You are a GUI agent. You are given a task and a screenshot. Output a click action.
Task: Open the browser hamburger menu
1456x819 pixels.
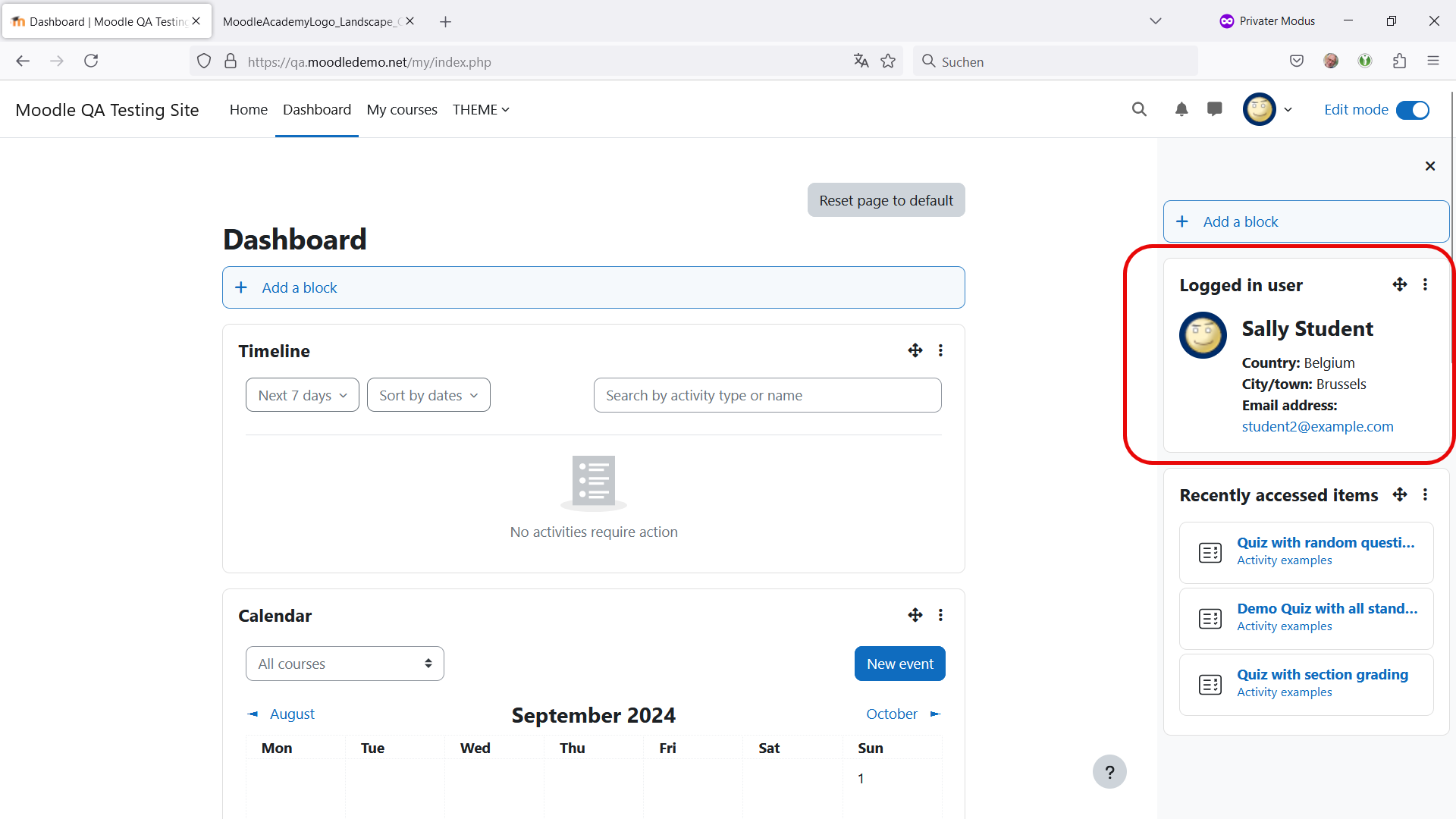tap(1433, 61)
